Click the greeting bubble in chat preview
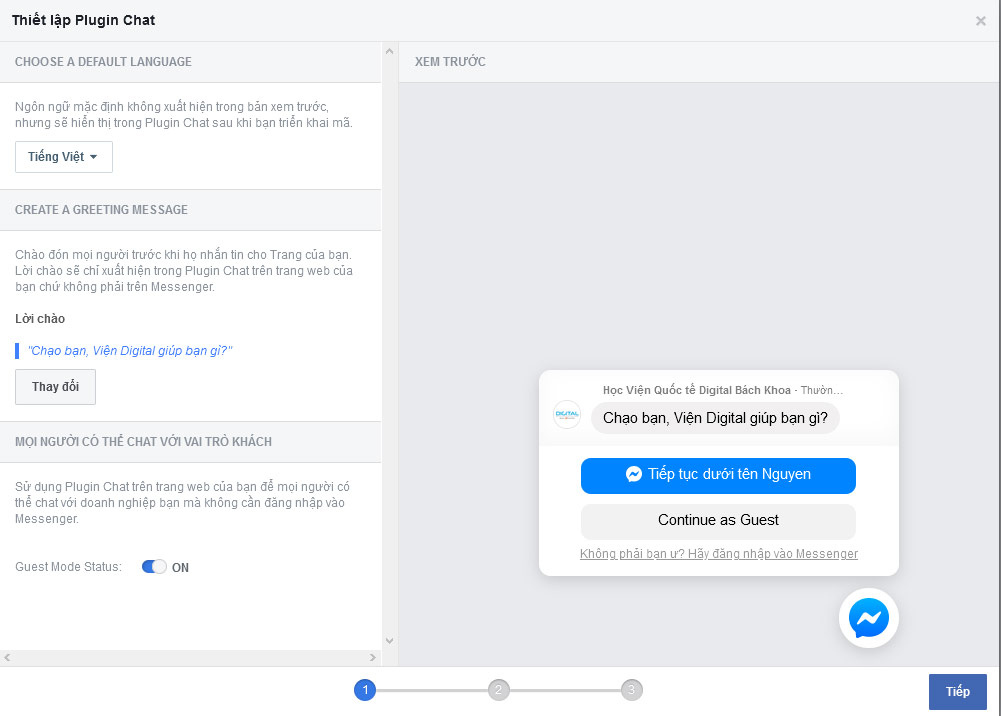 (x=715, y=418)
